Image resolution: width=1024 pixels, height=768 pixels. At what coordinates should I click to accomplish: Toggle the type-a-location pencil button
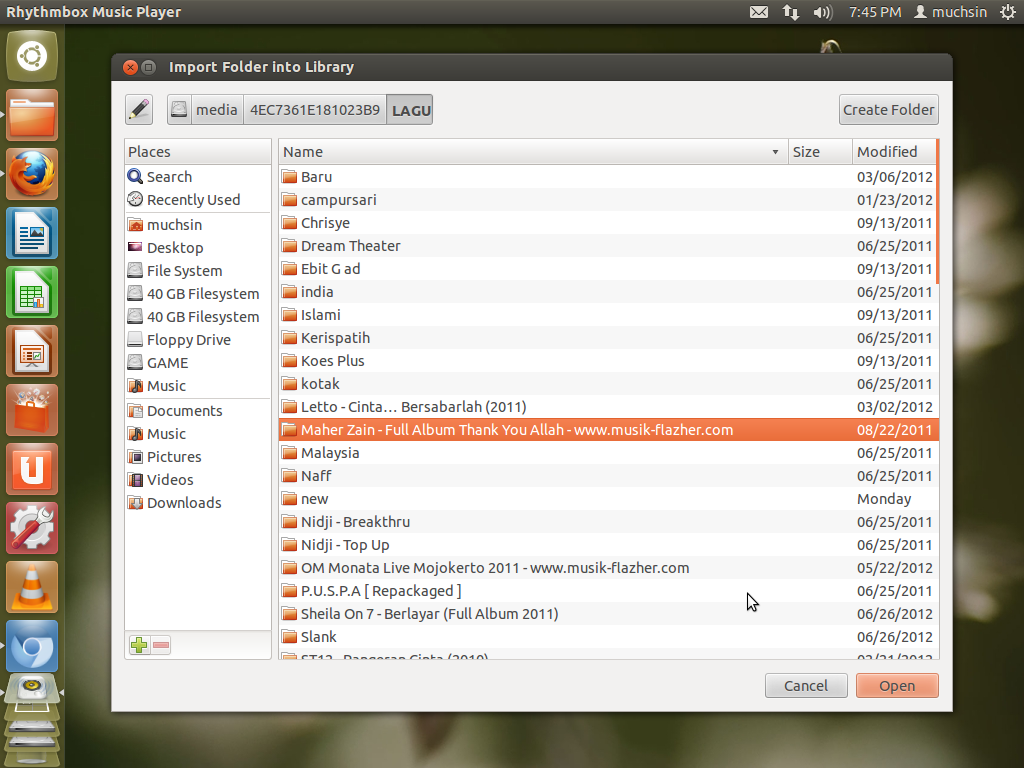[139, 110]
